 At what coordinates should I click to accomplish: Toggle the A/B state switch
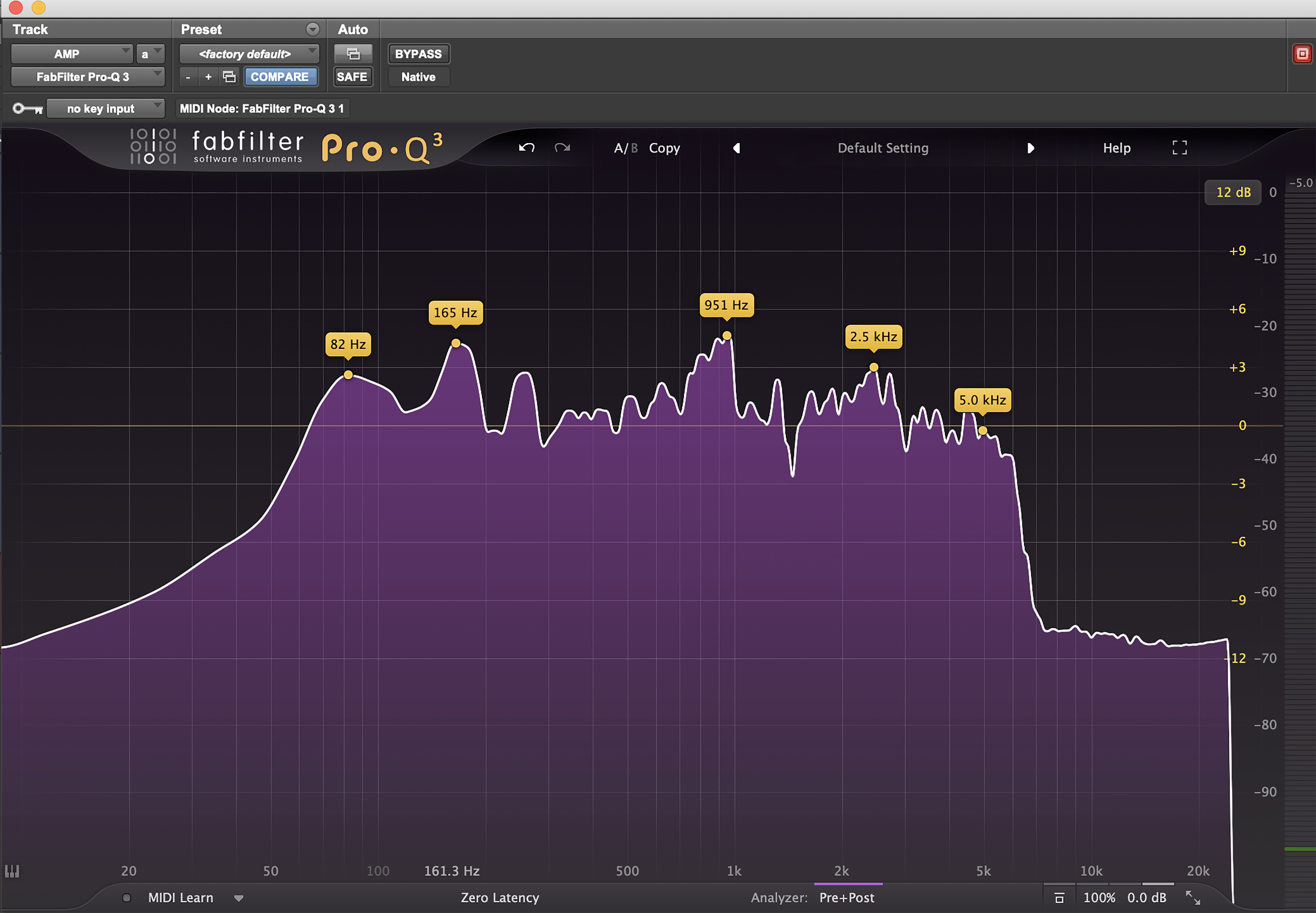coord(625,148)
